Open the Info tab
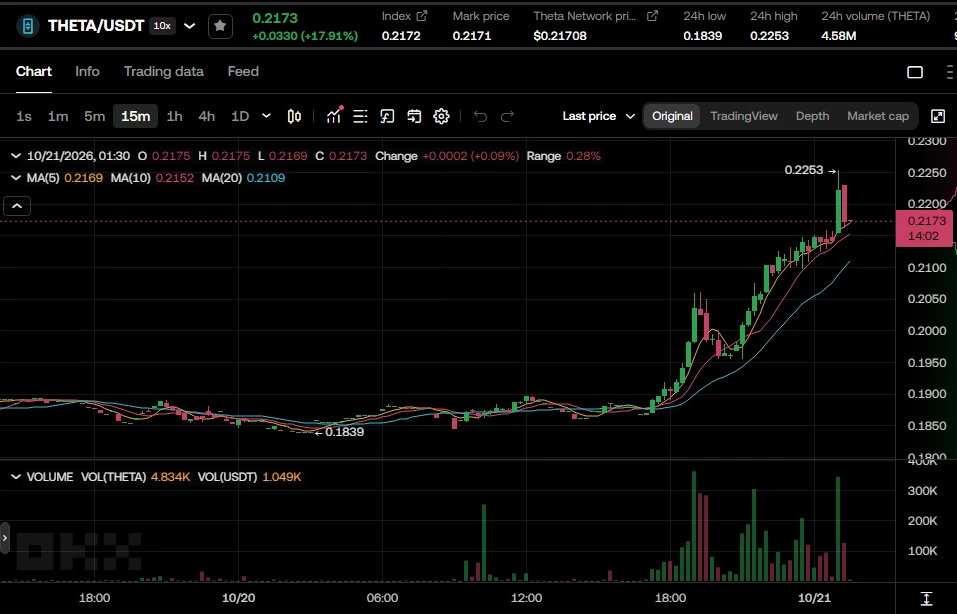957x614 pixels. tap(87, 71)
